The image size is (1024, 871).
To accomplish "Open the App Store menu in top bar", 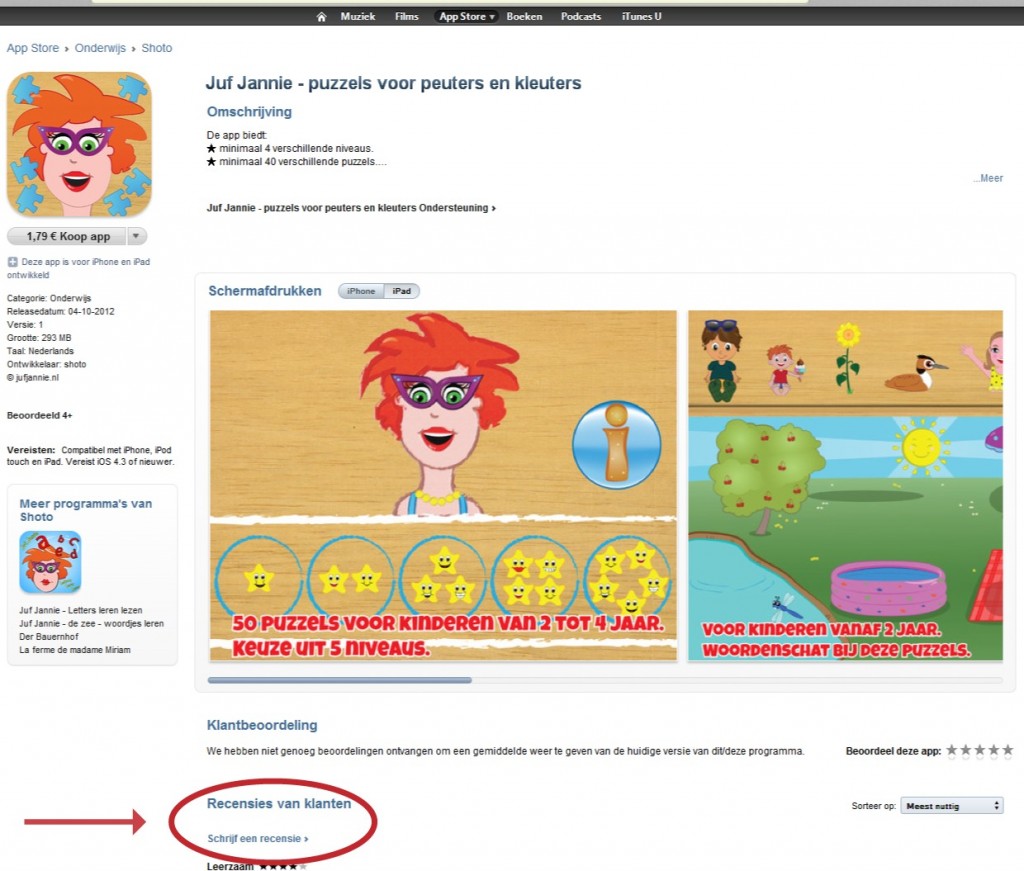I will coord(466,17).
